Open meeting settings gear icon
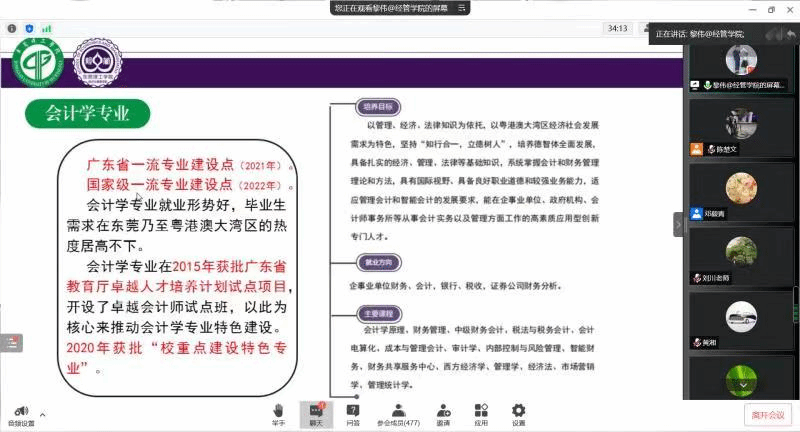This screenshot has height=432, width=800. click(x=518, y=414)
